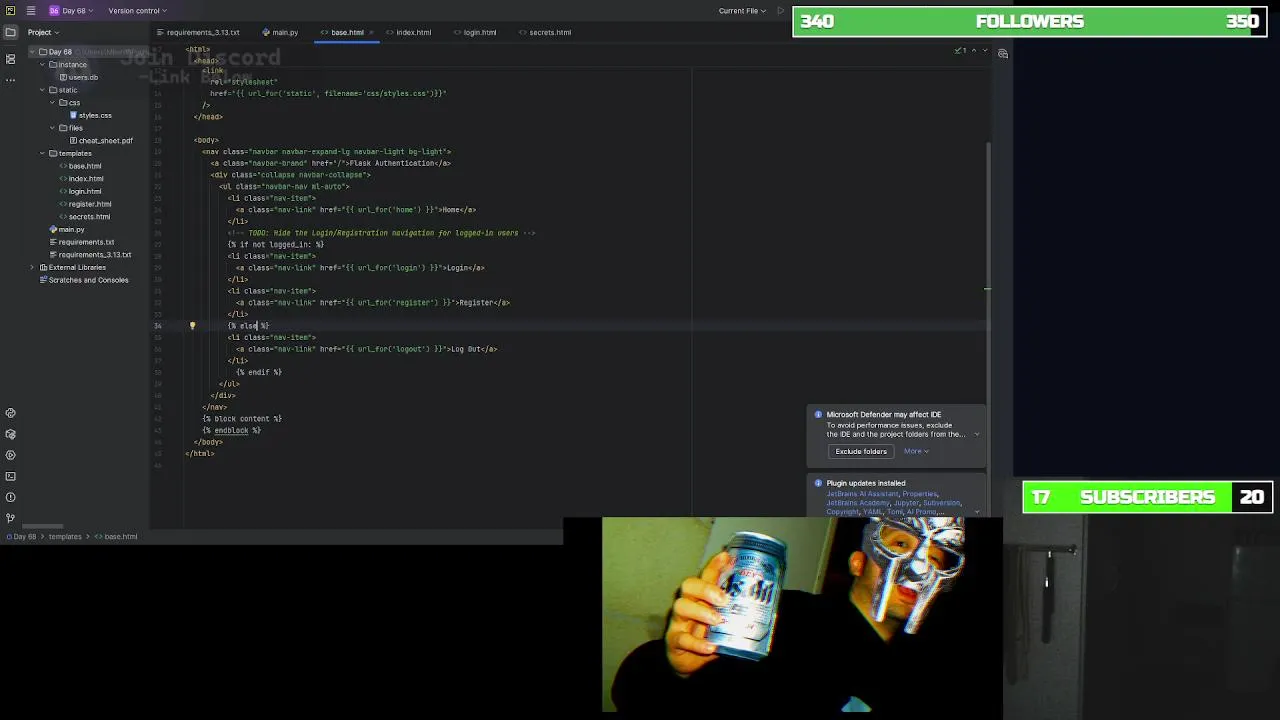Select cheat_sheet.pdf in project tree
Image resolution: width=1280 pixels, height=720 pixels.
coord(101,141)
